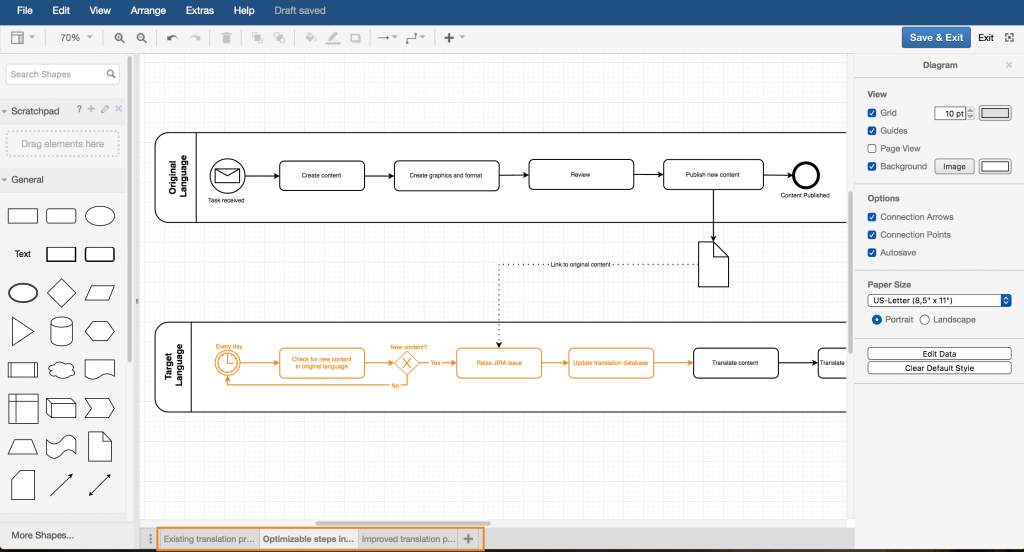Viewport: 1024px width, 552px height.
Task: Click the search magnifier in Search Shapes
Action: tap(111, 74)
